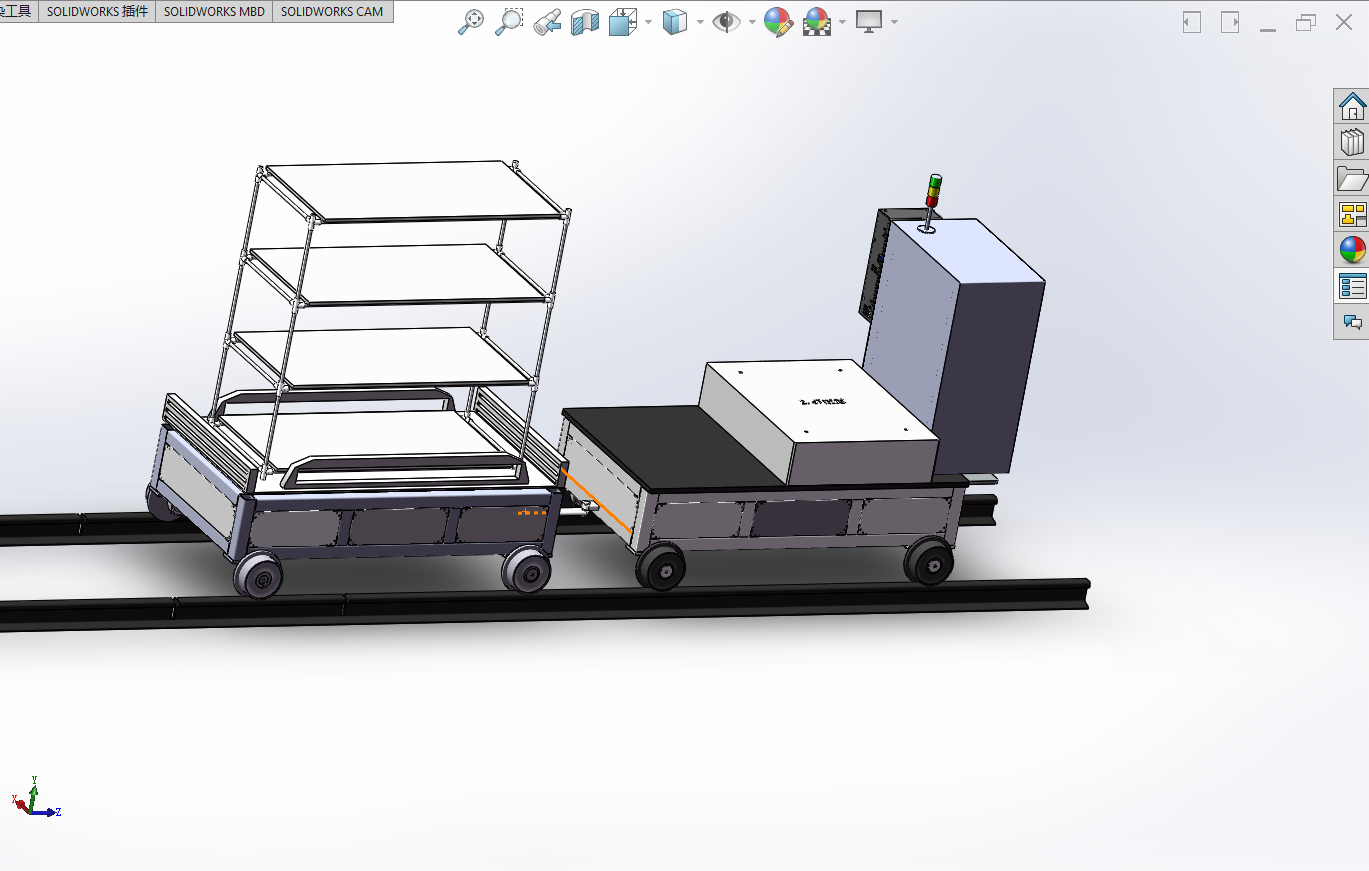Select the Zoom to Area tool
This screenshot has width=1369, height=871.
[509, 22]
